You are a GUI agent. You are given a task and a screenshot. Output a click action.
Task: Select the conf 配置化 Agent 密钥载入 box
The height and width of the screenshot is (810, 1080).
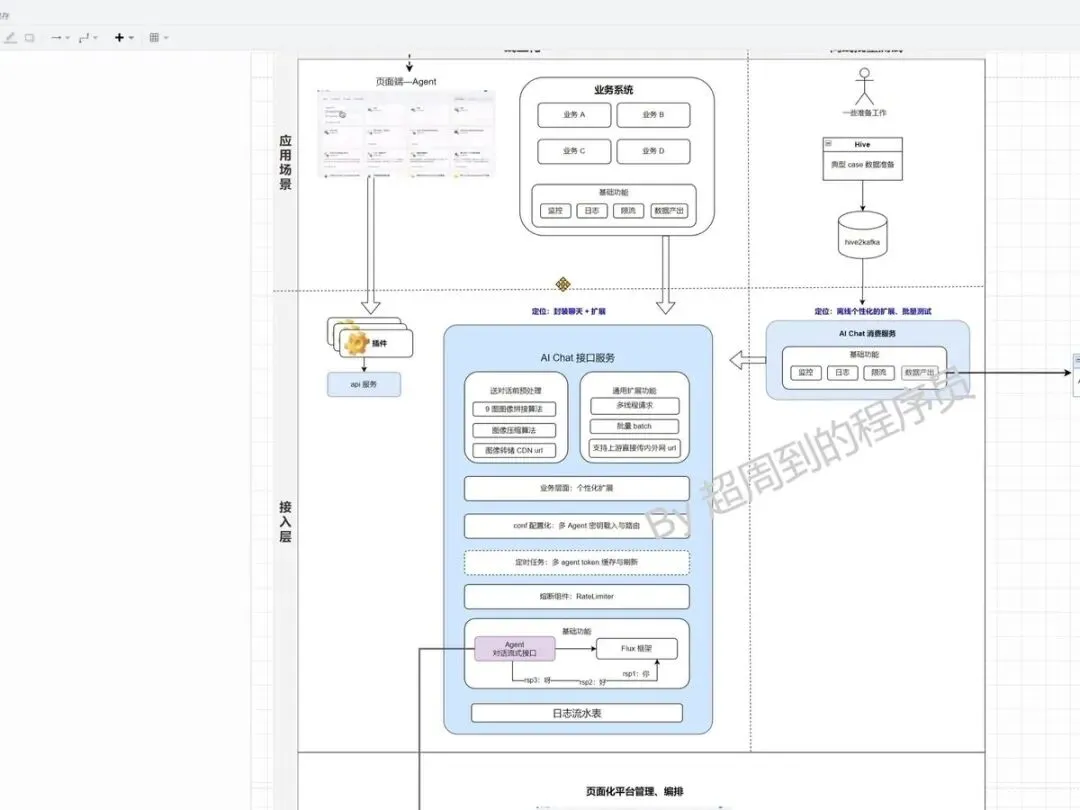[577, 526]
